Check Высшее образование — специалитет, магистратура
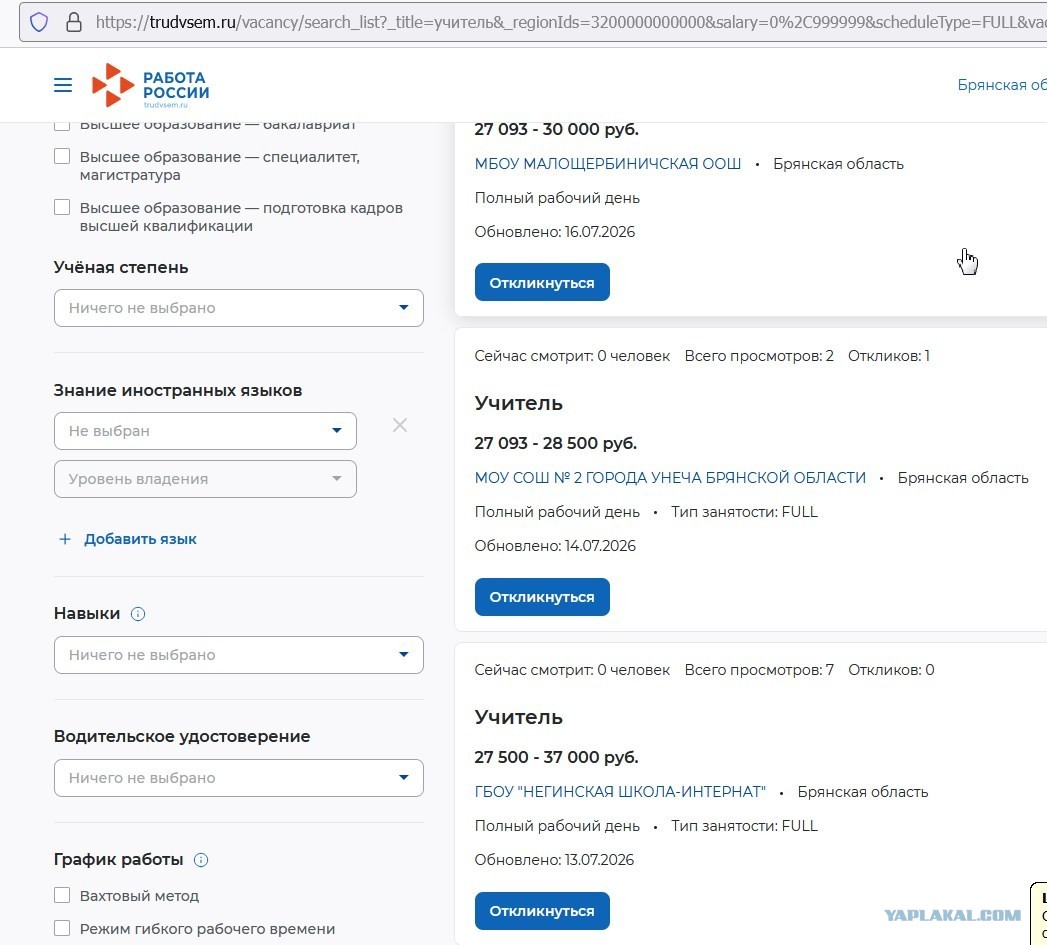Image resolution: width=1047 pixels, height=945 pixels. (62, 156)
